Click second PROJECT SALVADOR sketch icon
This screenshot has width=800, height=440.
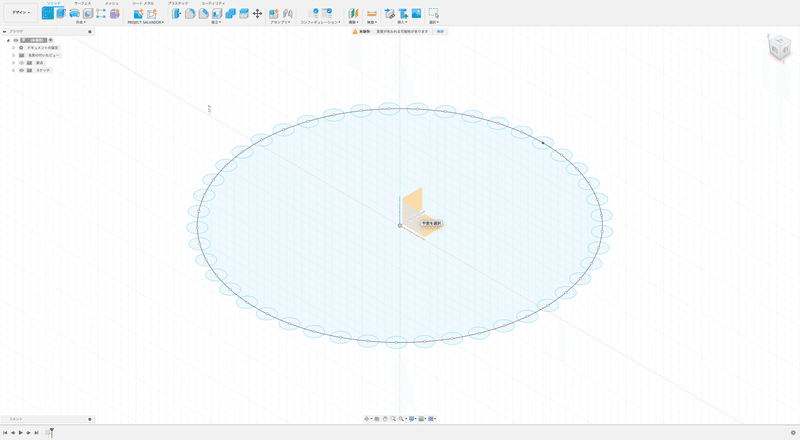click(x=152, y=14)
